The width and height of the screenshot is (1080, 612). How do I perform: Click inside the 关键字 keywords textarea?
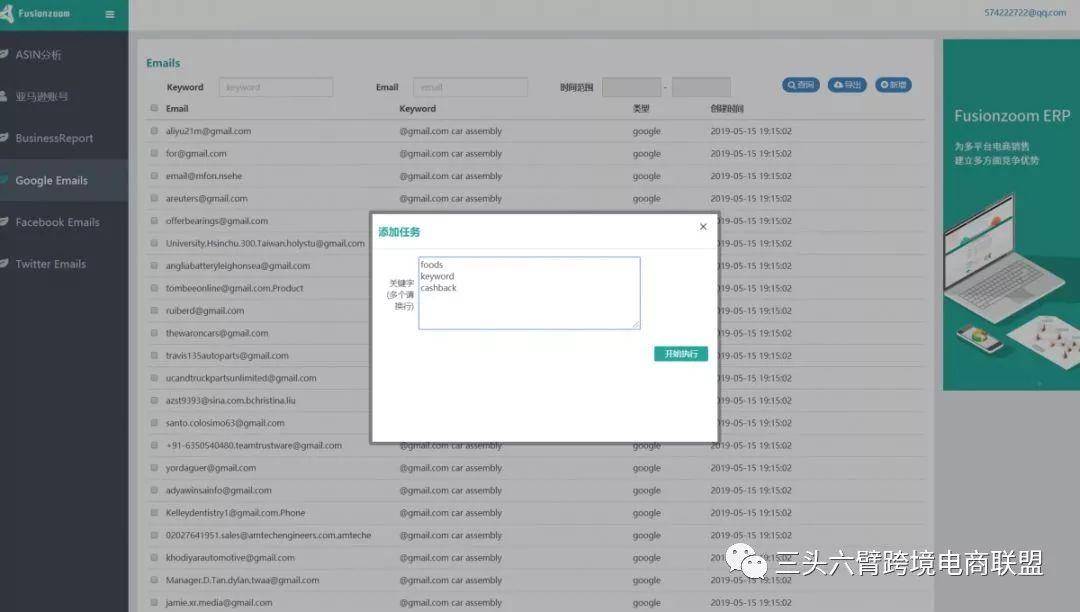point(529,293)
